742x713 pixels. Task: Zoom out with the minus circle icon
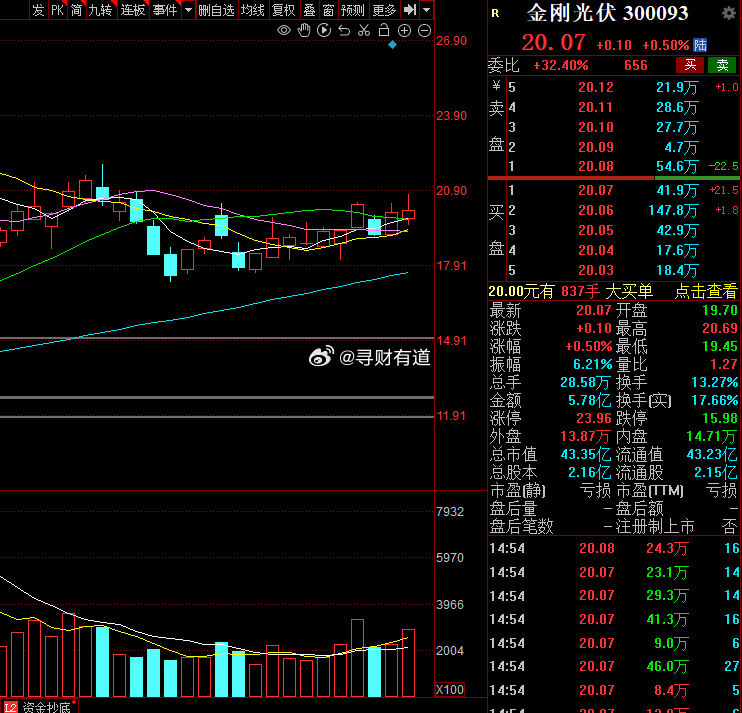click(x=425, y=31)
